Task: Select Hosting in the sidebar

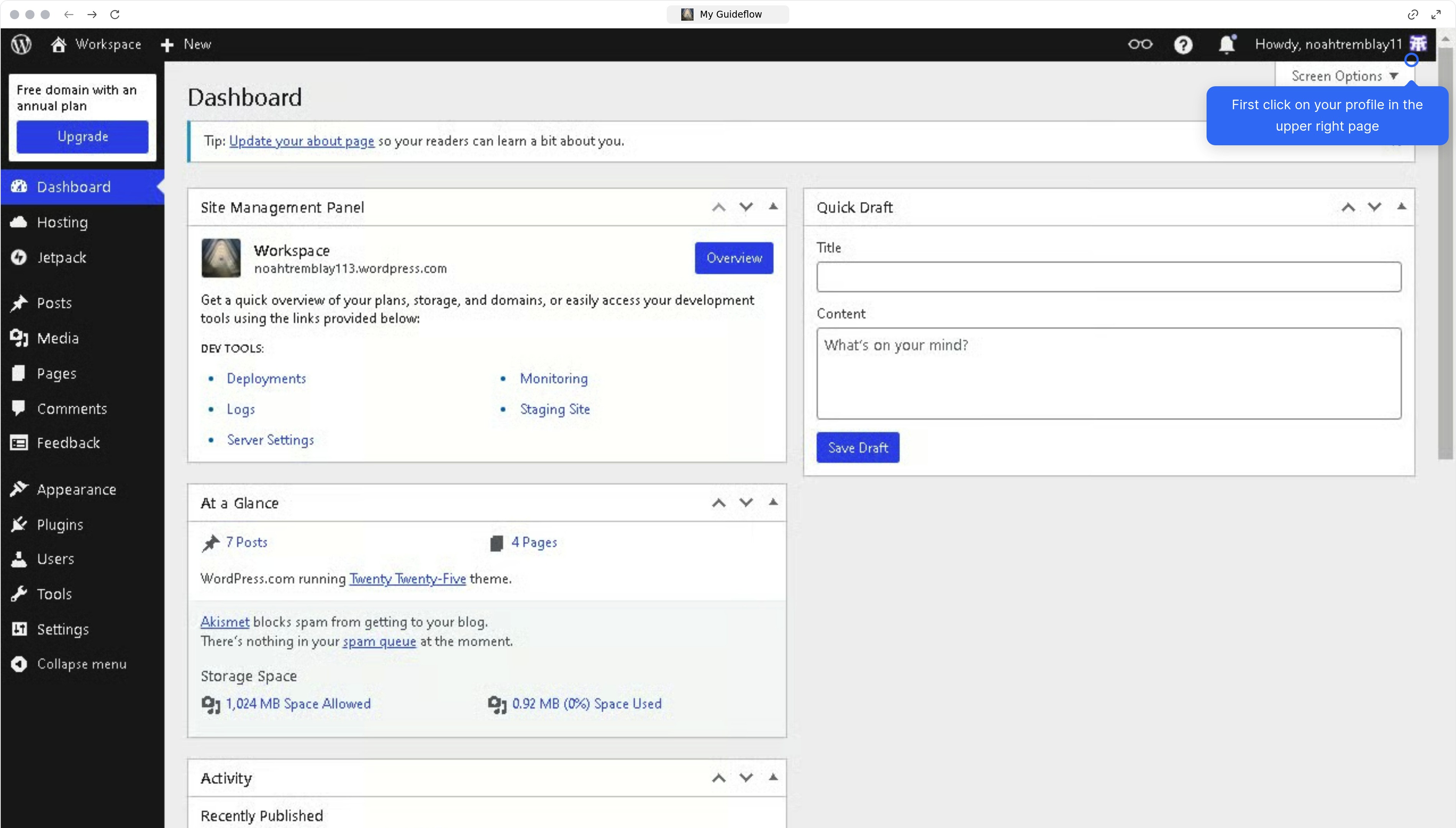Action: point(62,222)
